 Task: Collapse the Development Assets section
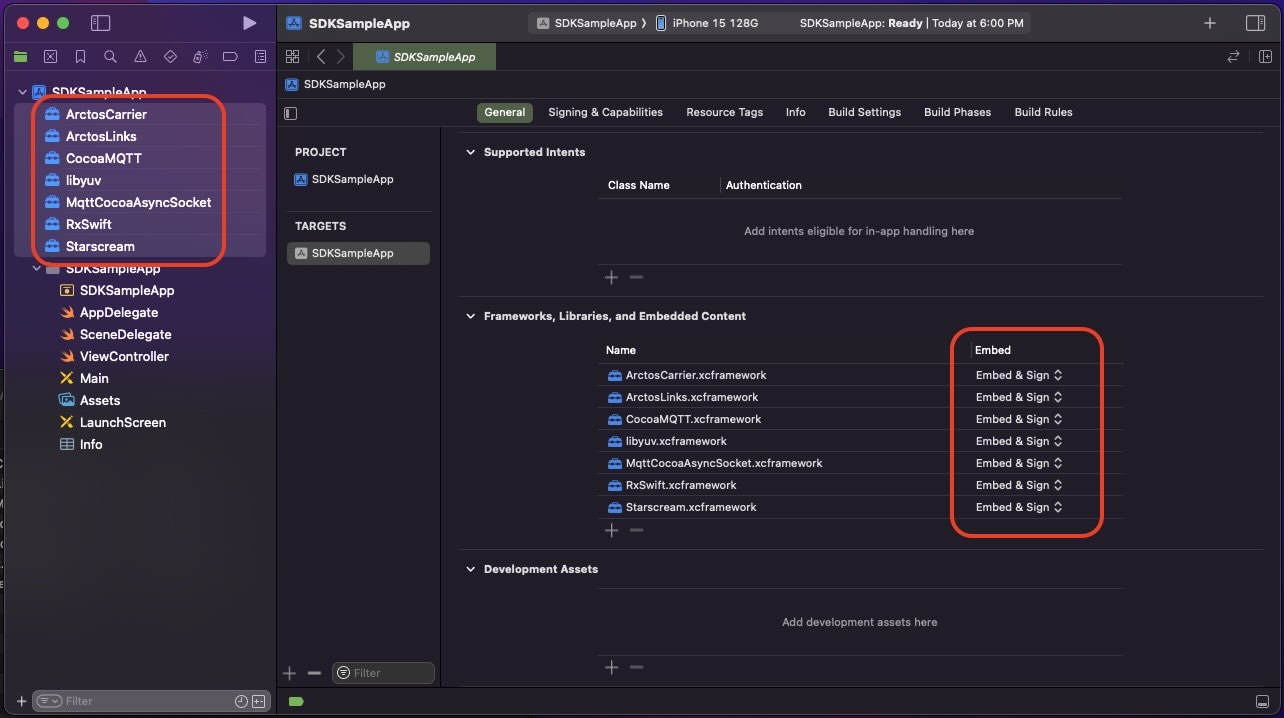coord(471,570)
